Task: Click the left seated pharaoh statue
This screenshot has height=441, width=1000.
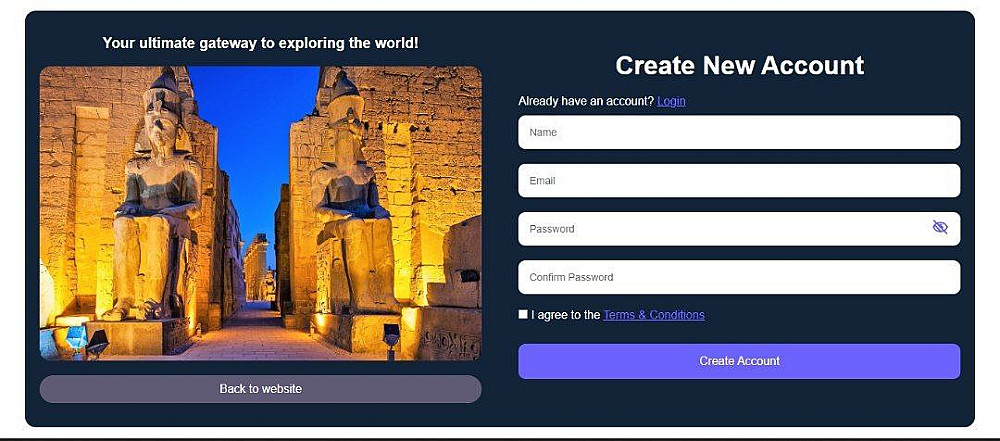Action: point(156,198)
